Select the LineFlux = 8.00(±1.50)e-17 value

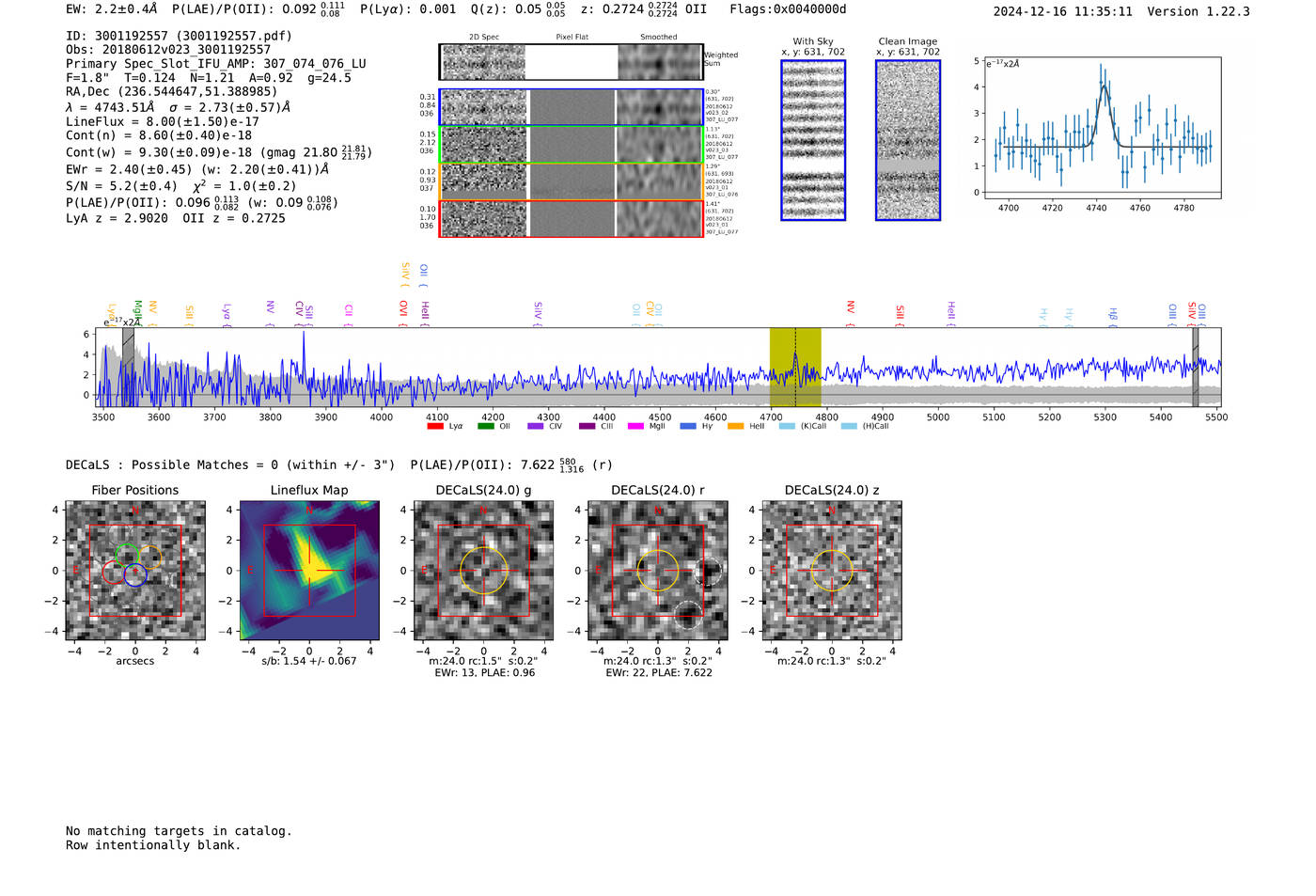click(163, 122)
